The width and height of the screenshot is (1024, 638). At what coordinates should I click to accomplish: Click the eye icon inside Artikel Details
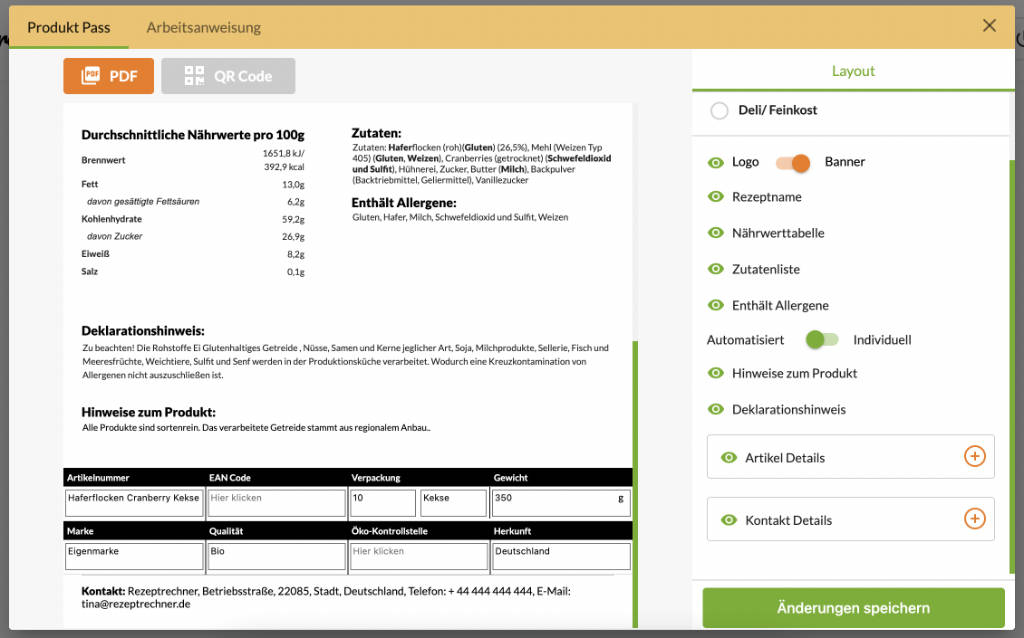732,457
